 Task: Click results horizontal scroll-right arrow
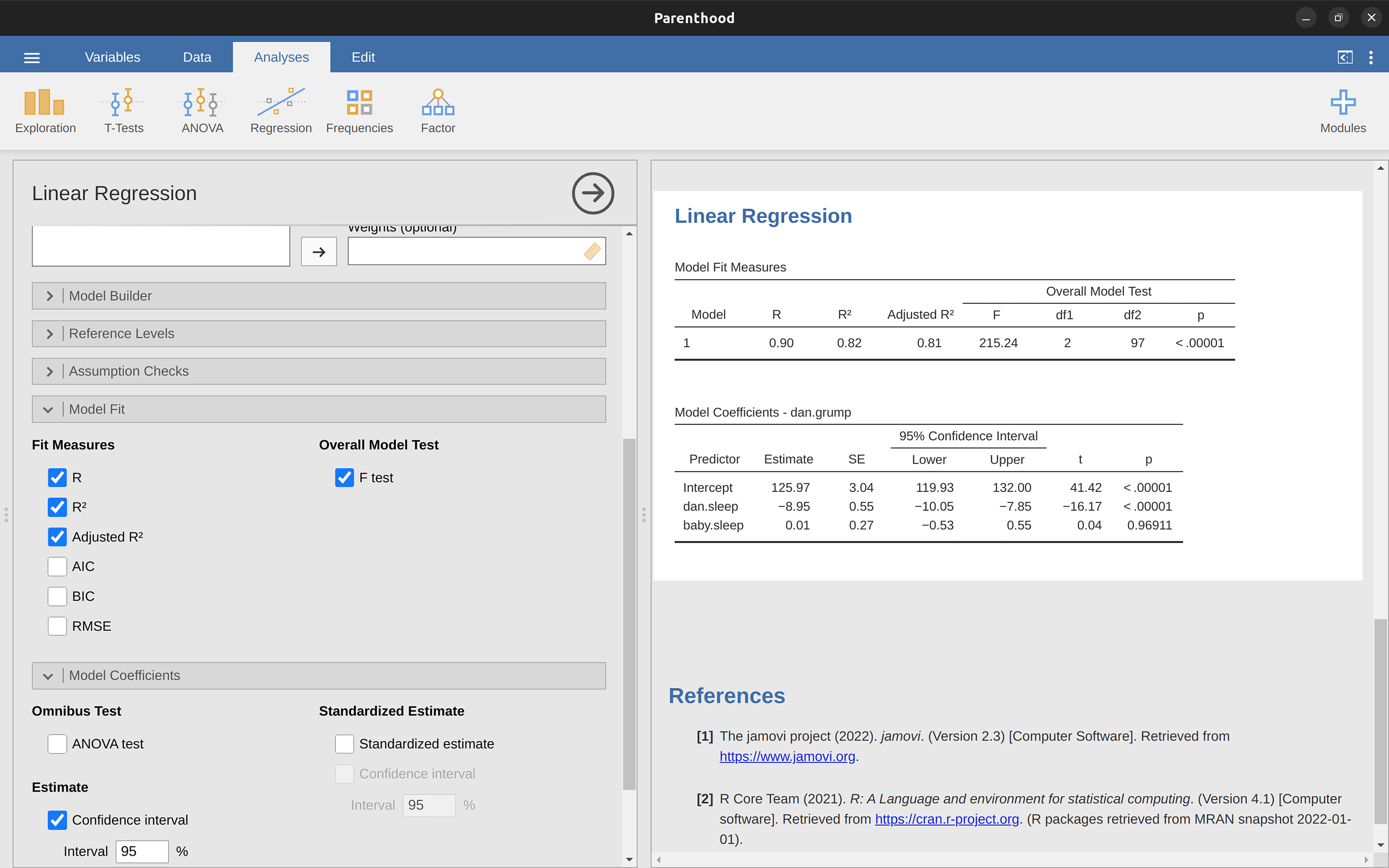tap(1366, 859)
